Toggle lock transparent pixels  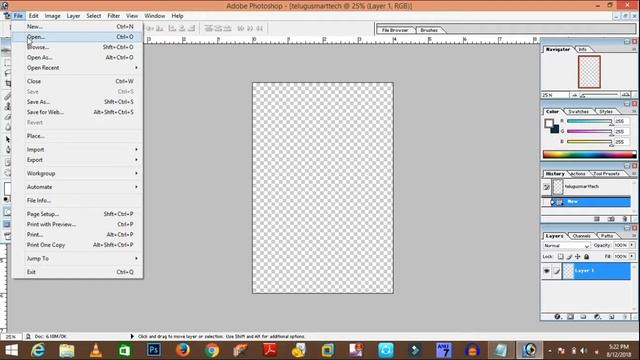pyautogui.click(x=561, y=257)
